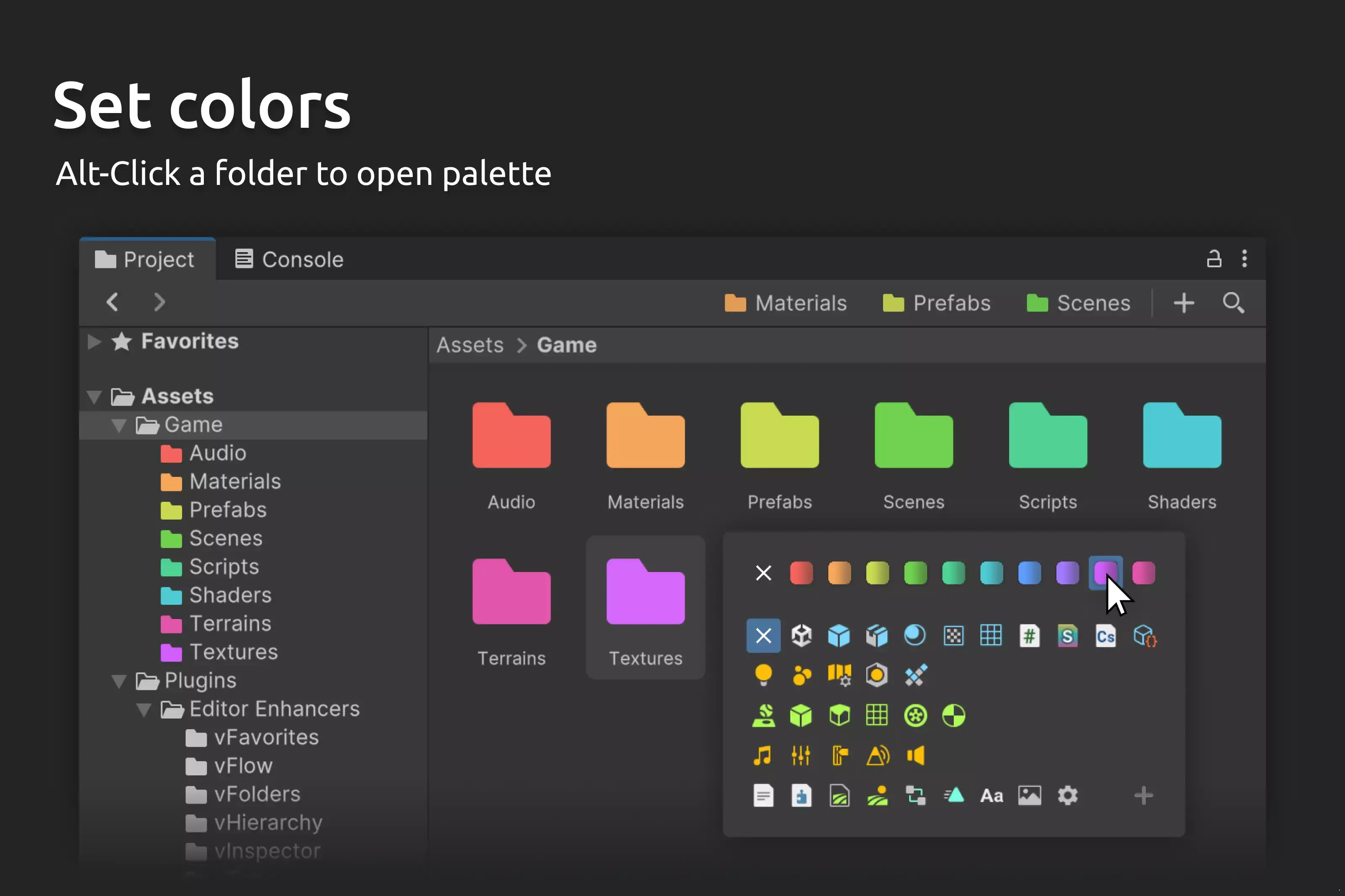
Task: Select the yellow speaker icon
Action: (x=916, y=756)
